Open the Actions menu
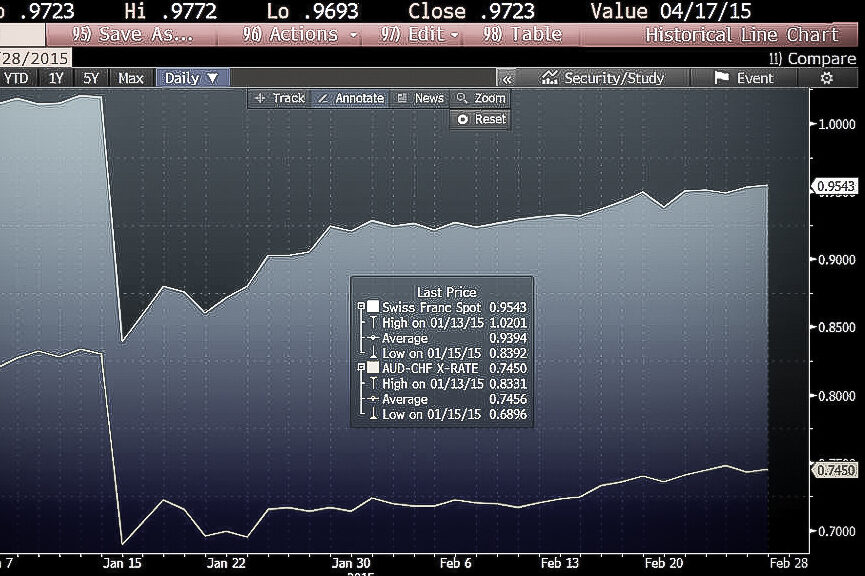This screenshot has width=865, height=576. (300, 34)
